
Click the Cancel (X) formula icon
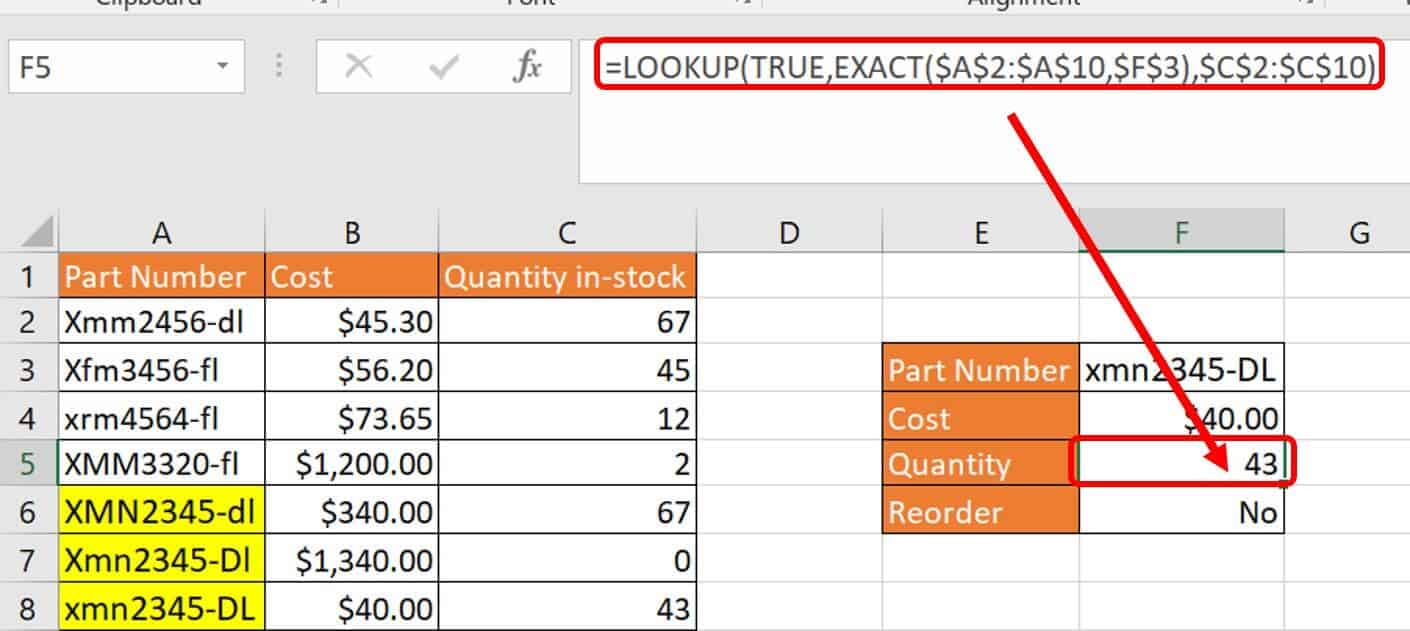tap(358, 67)
